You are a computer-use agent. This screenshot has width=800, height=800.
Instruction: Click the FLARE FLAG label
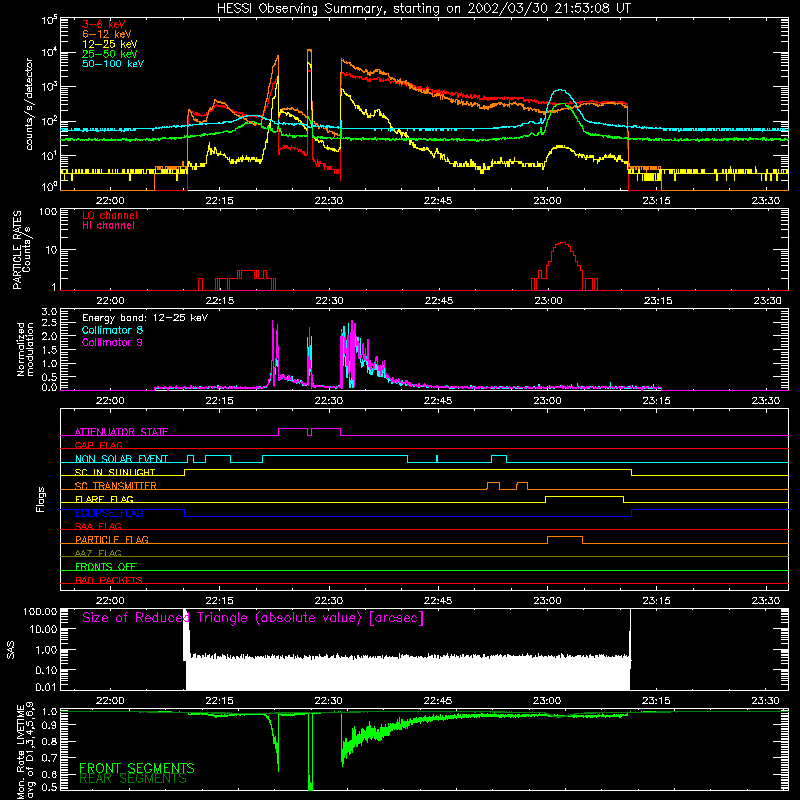104,499
